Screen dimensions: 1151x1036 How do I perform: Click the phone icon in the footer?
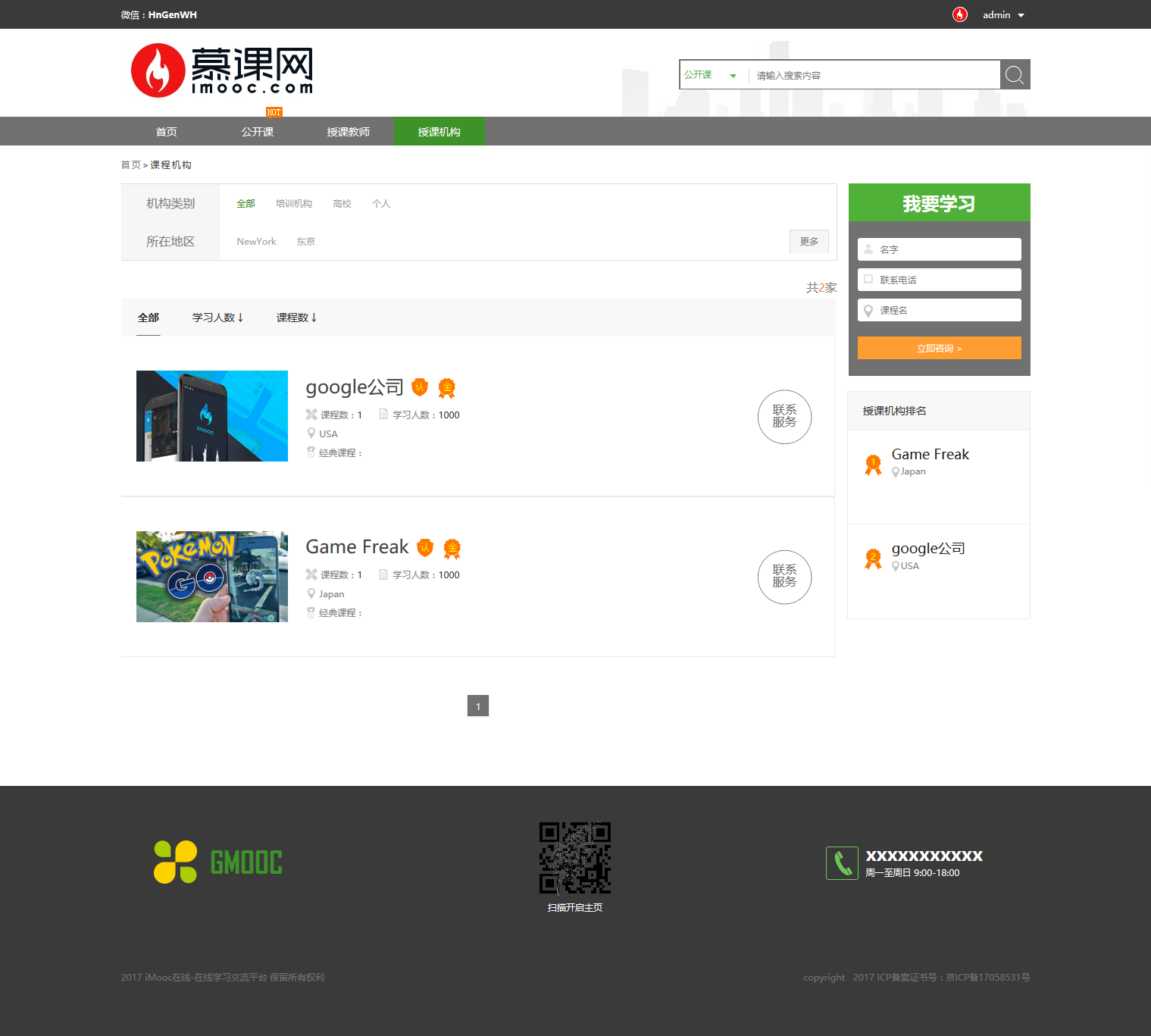(841, 862)
